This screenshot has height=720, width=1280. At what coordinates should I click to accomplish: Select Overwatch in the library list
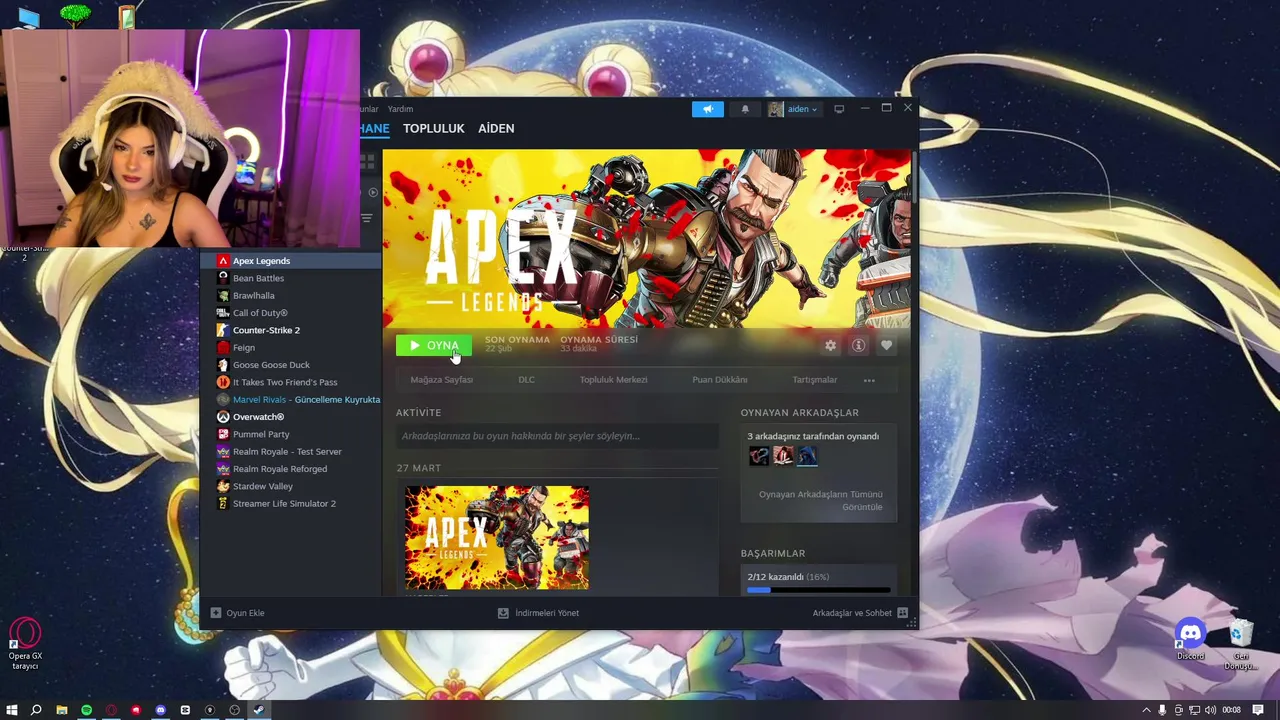pos(291,417)
